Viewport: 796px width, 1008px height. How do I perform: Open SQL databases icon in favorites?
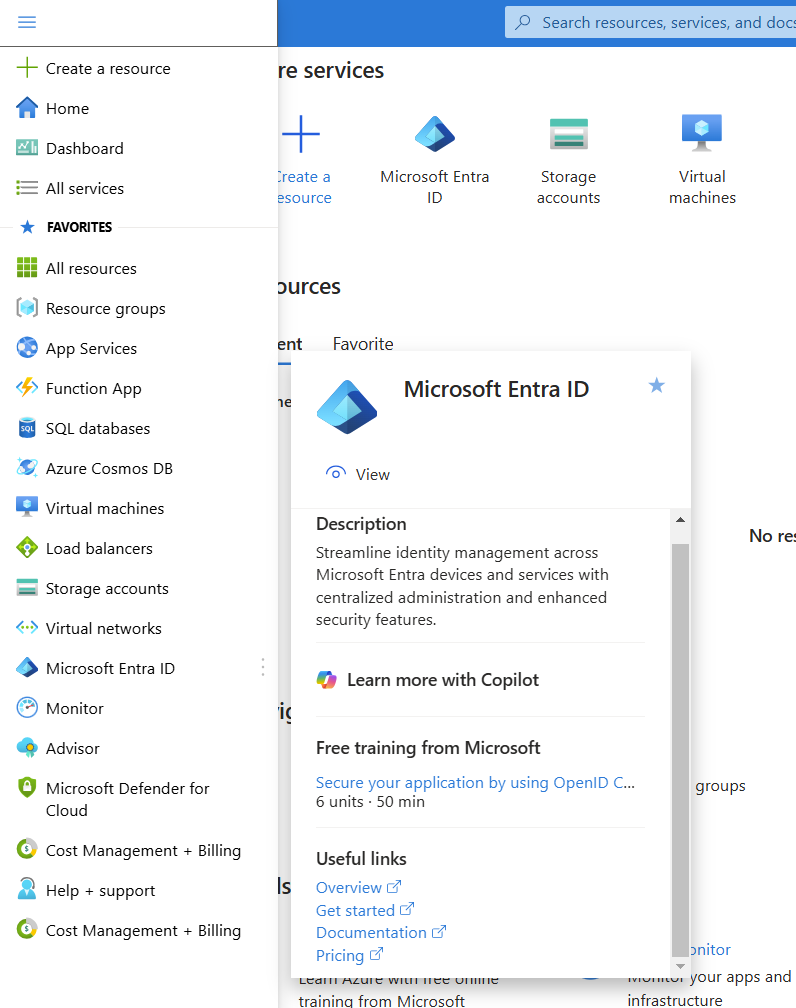[x=26, y=428]
